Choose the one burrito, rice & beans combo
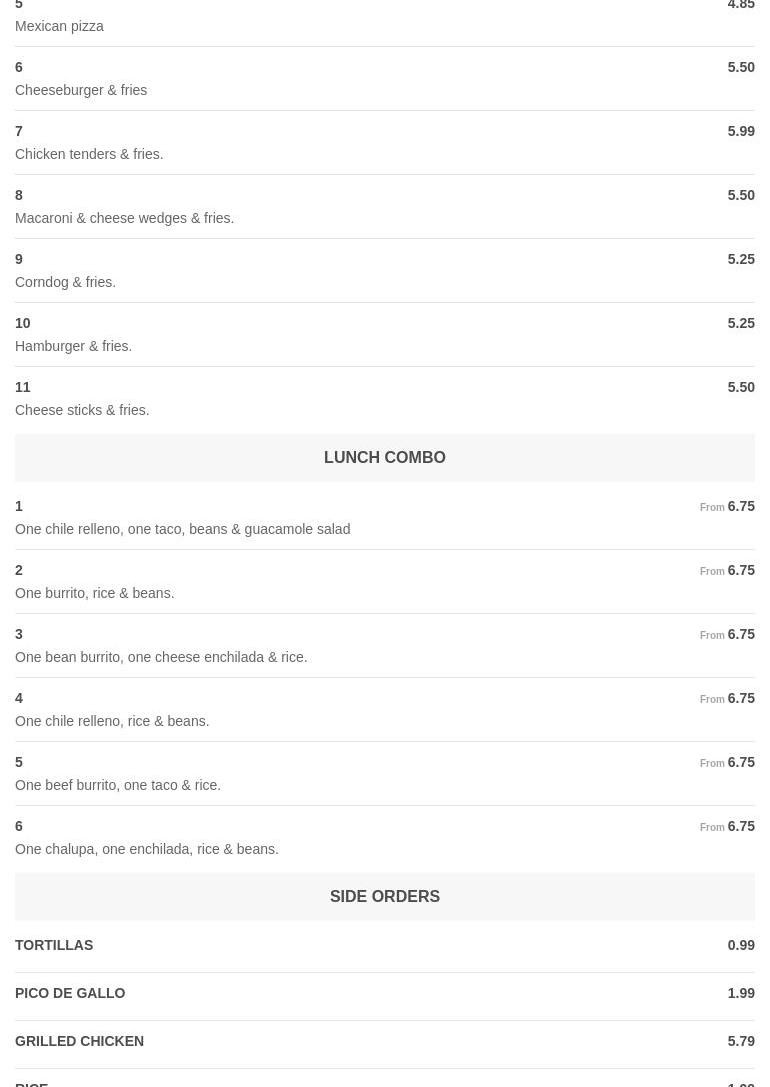Viewport: 770px width, 1087px height. [94, 593]
